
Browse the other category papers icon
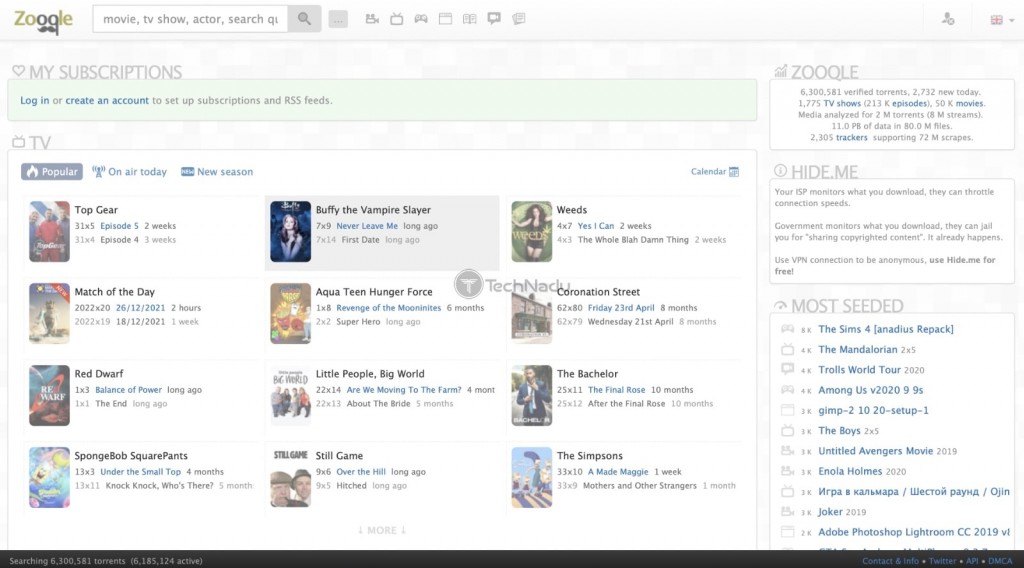coord(519,19)
